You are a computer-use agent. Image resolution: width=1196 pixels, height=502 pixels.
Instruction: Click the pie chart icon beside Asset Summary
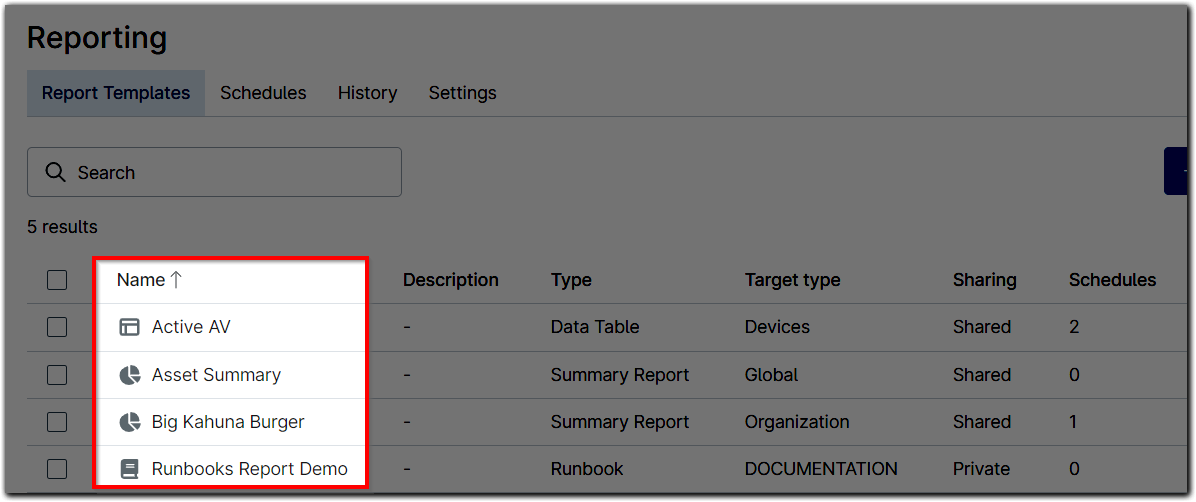pyautogui.click(x=129, y=375)
